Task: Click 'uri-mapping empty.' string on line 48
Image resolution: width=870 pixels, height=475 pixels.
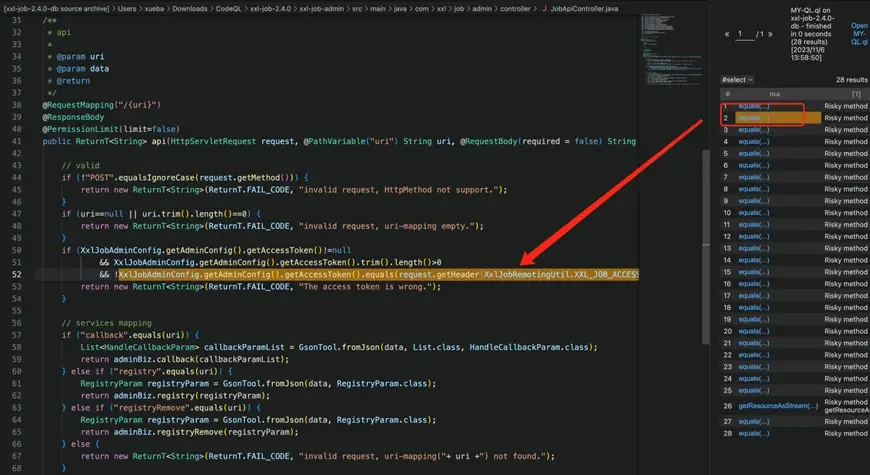Action: [x=389, y=226]
